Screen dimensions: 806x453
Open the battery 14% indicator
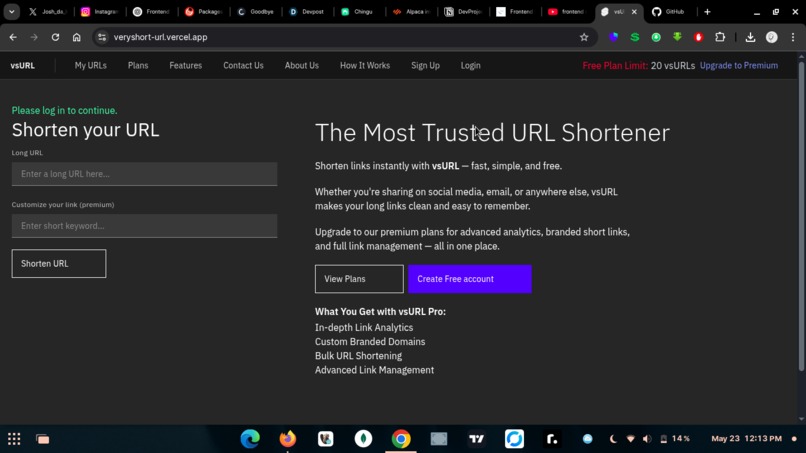click(675, 439)
